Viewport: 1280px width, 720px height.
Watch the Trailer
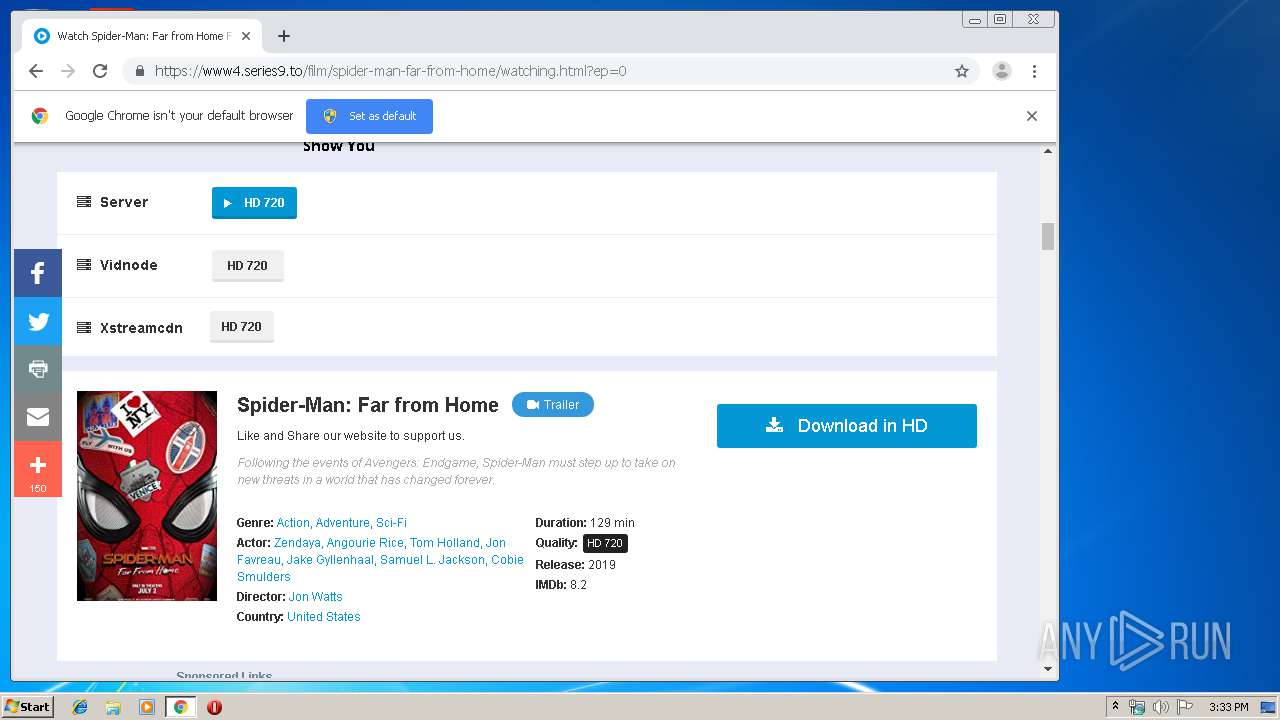pyautogui.click(x=553, y=404)
